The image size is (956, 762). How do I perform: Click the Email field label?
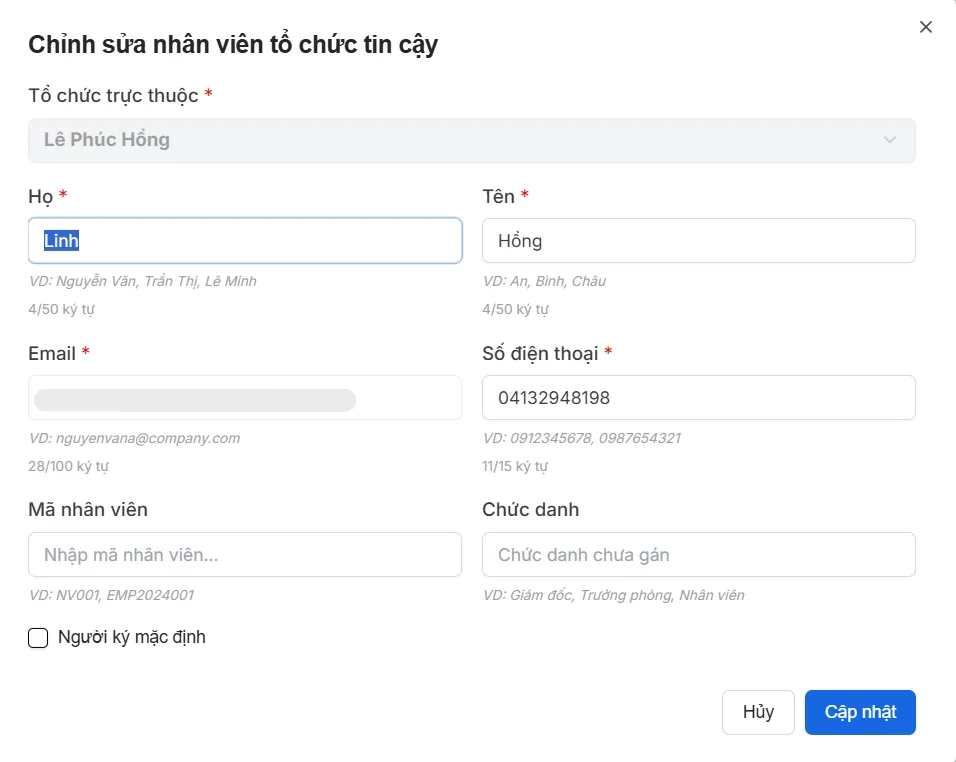click(52, 353)
